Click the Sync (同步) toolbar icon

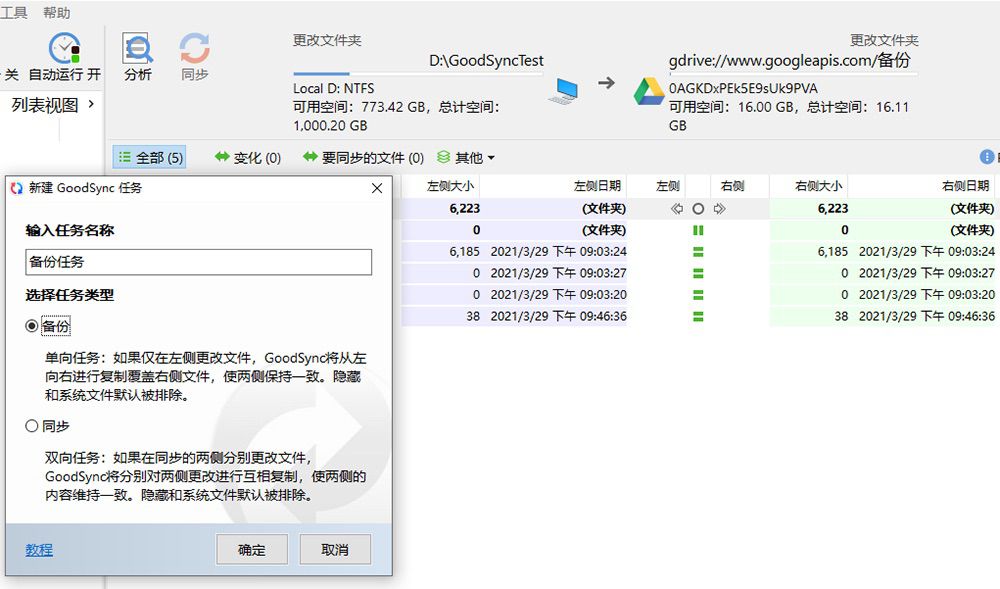(195, 49)
